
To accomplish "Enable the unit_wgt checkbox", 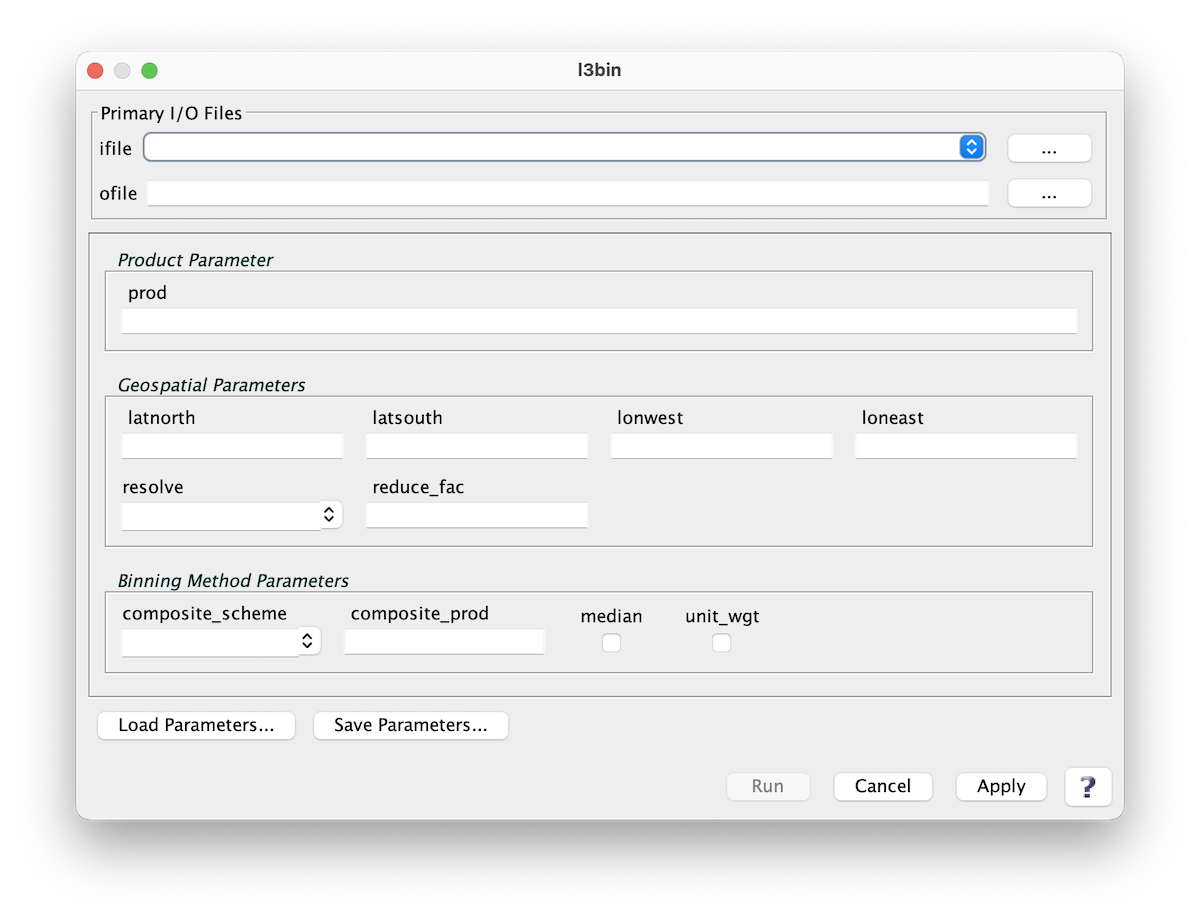I will (x=721, y=643).
